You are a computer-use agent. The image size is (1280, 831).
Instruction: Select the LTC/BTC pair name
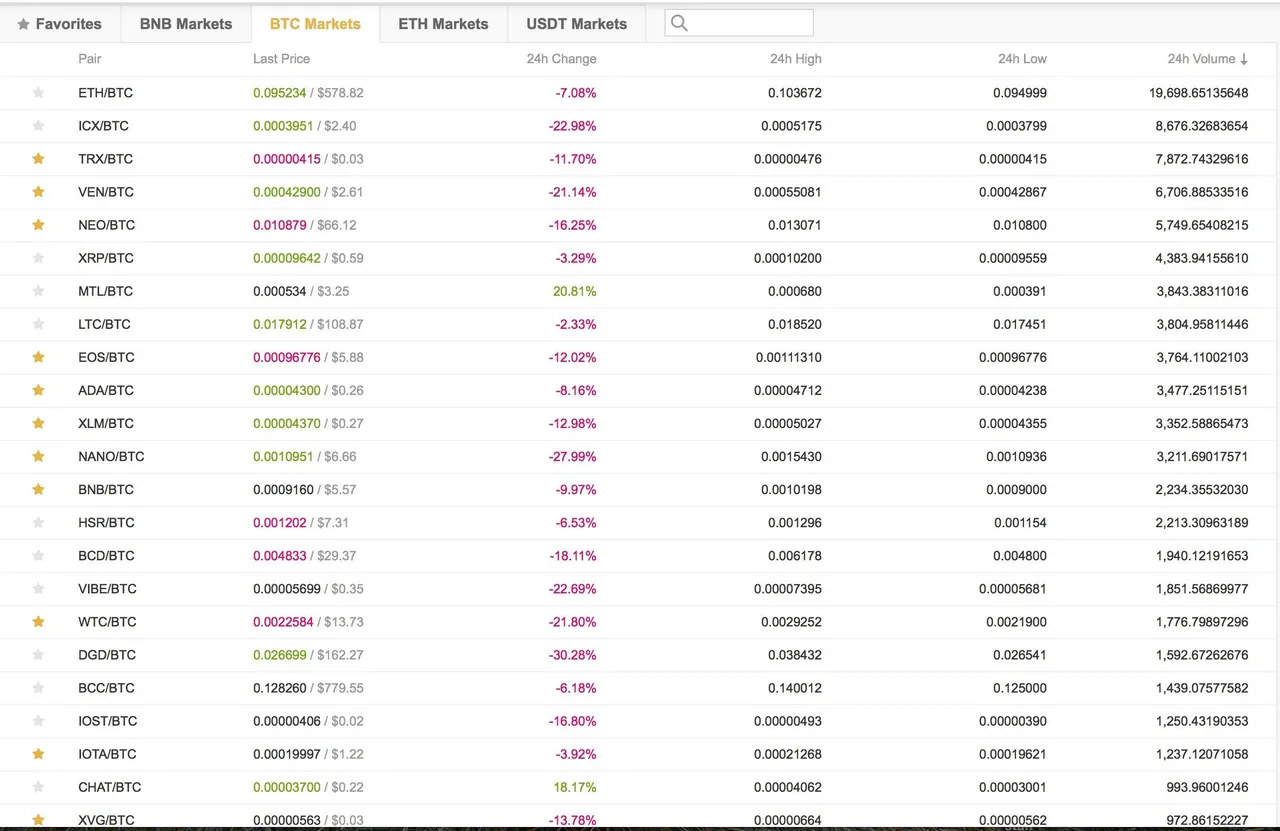104,324
